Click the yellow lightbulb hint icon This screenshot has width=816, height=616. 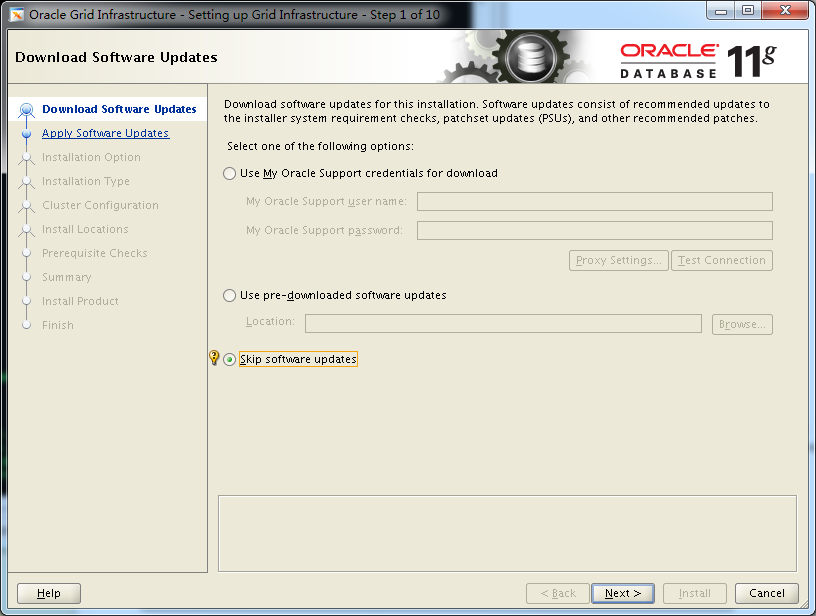coord(214,357)
